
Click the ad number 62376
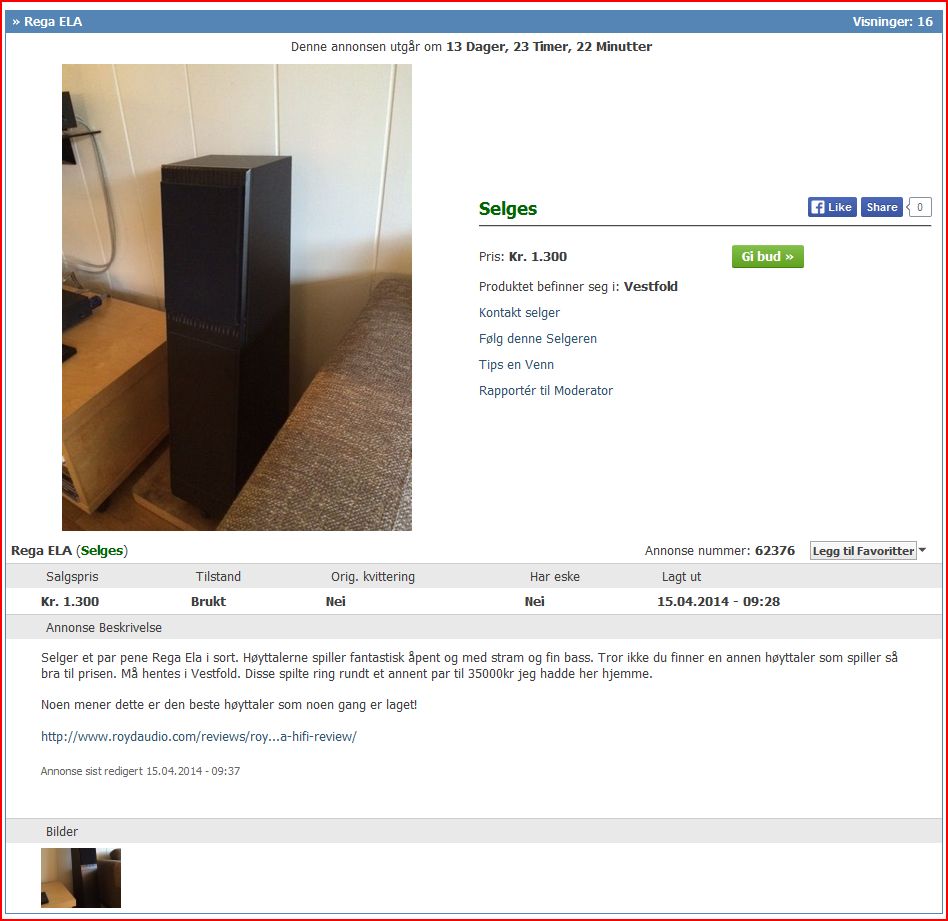click(775, 551)
